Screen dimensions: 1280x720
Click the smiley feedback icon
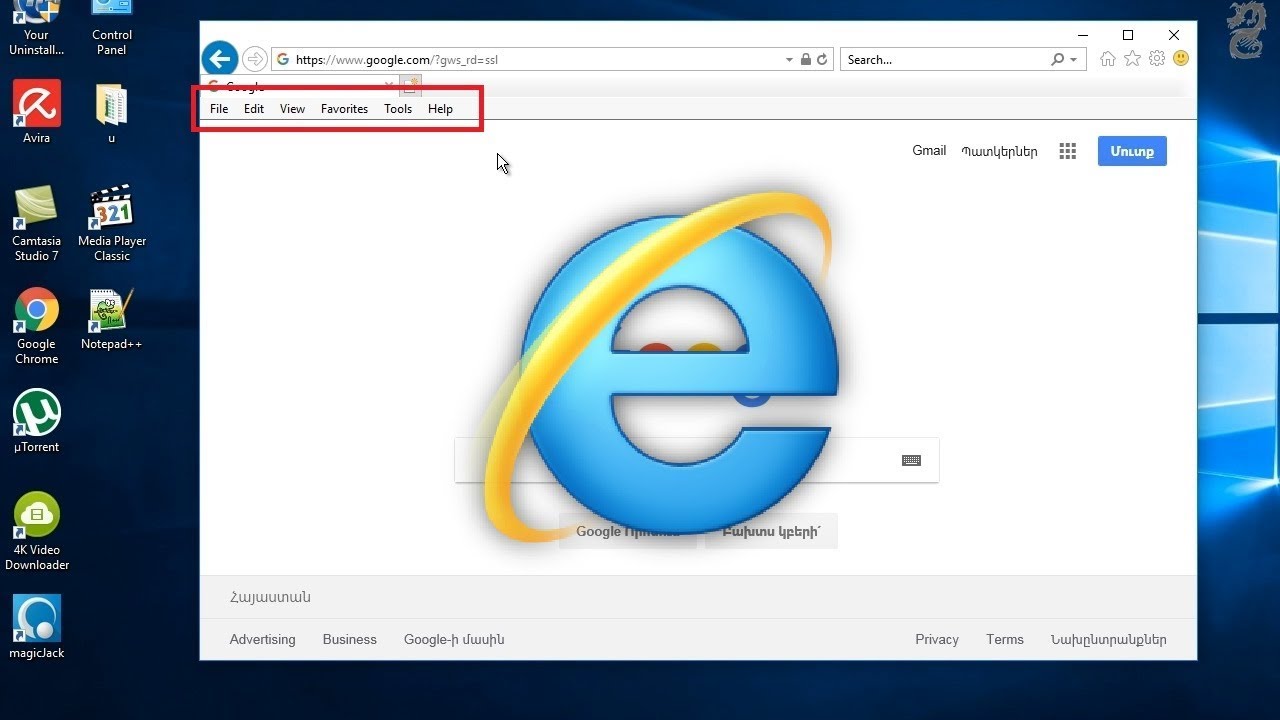click(1181, 59)
